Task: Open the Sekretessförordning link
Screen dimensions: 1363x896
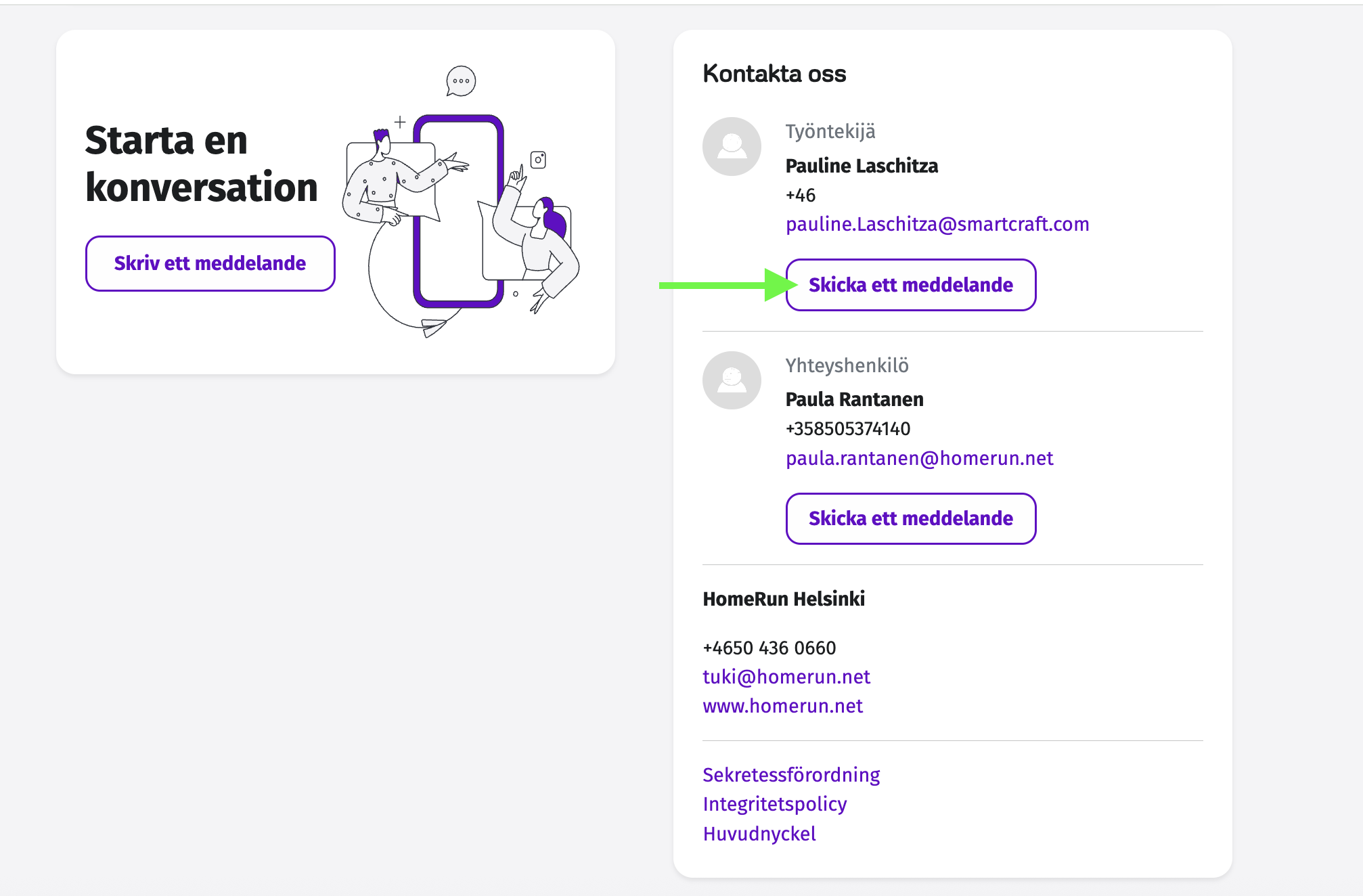Action: [x=791, y=775]
